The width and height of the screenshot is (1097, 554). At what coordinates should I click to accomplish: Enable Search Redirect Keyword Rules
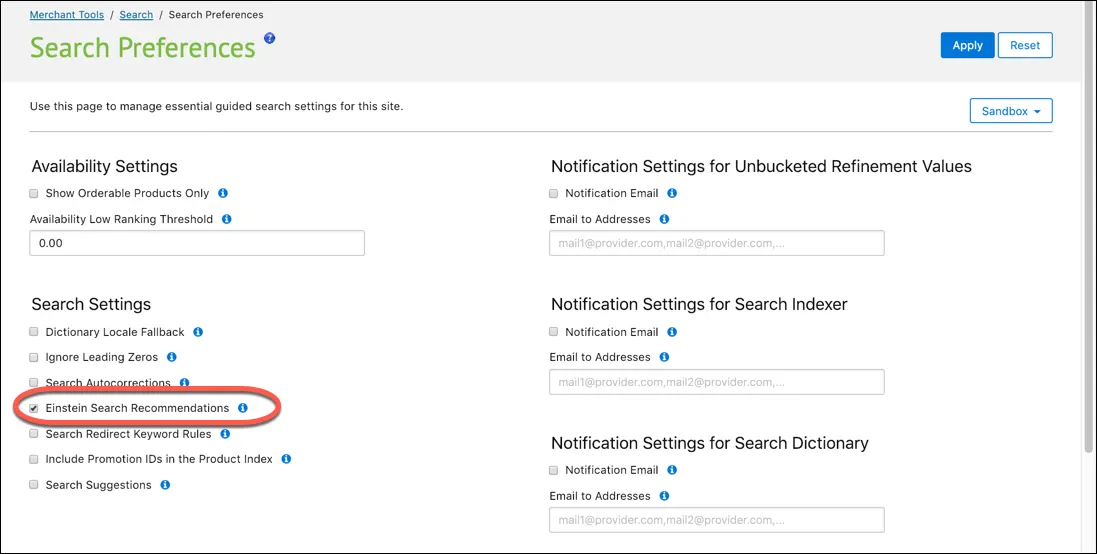tap(34, 434)
